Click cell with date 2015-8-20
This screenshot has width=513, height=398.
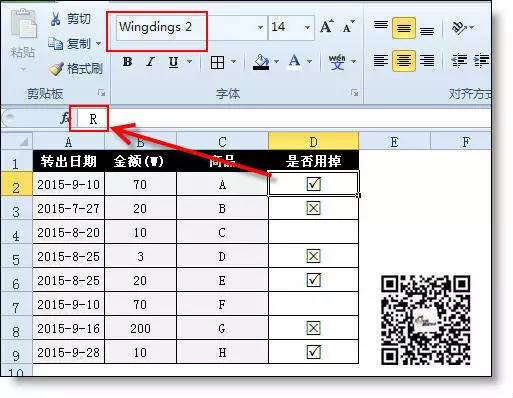tap(69, 232)
